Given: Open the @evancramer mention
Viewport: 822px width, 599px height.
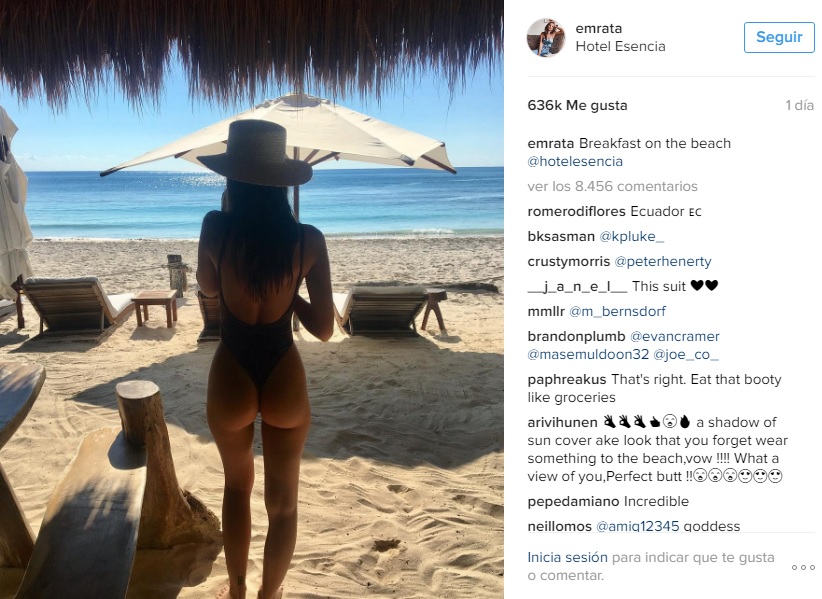Looking at the screenshot, I should coord(674,336).
